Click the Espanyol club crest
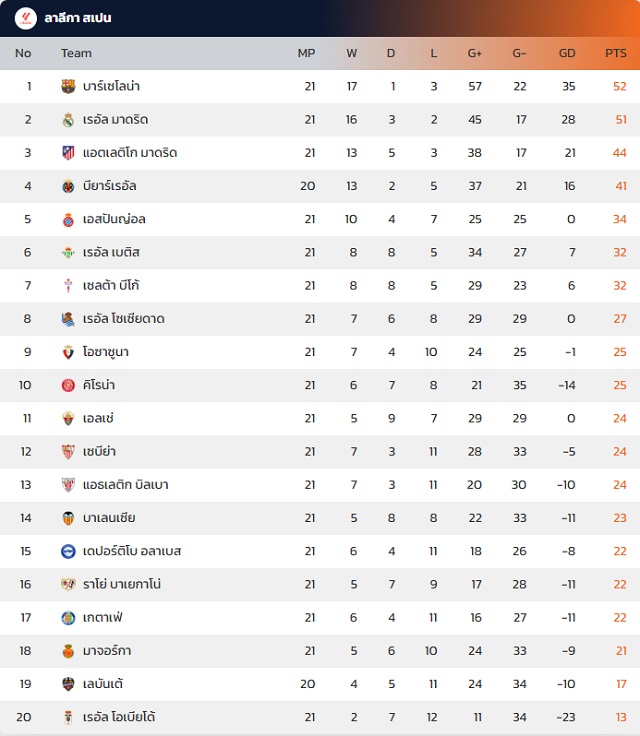The image size is (640, 736). coord(68,219)
